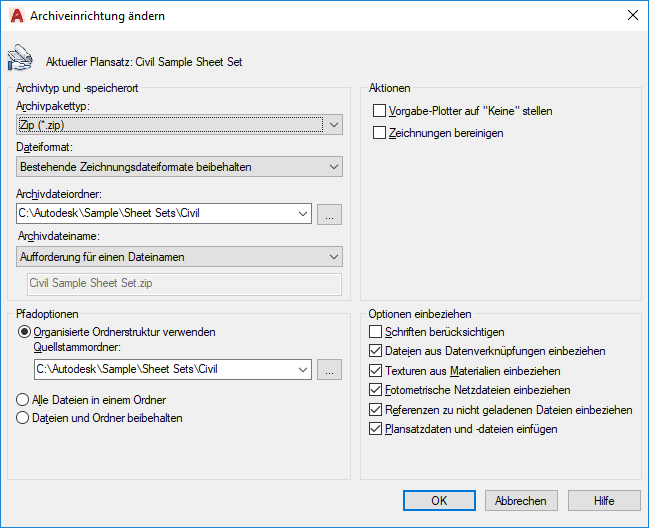Open the Archivdateiname dropdown list
Screen dimensions: 649x528
tap(333, 257)
